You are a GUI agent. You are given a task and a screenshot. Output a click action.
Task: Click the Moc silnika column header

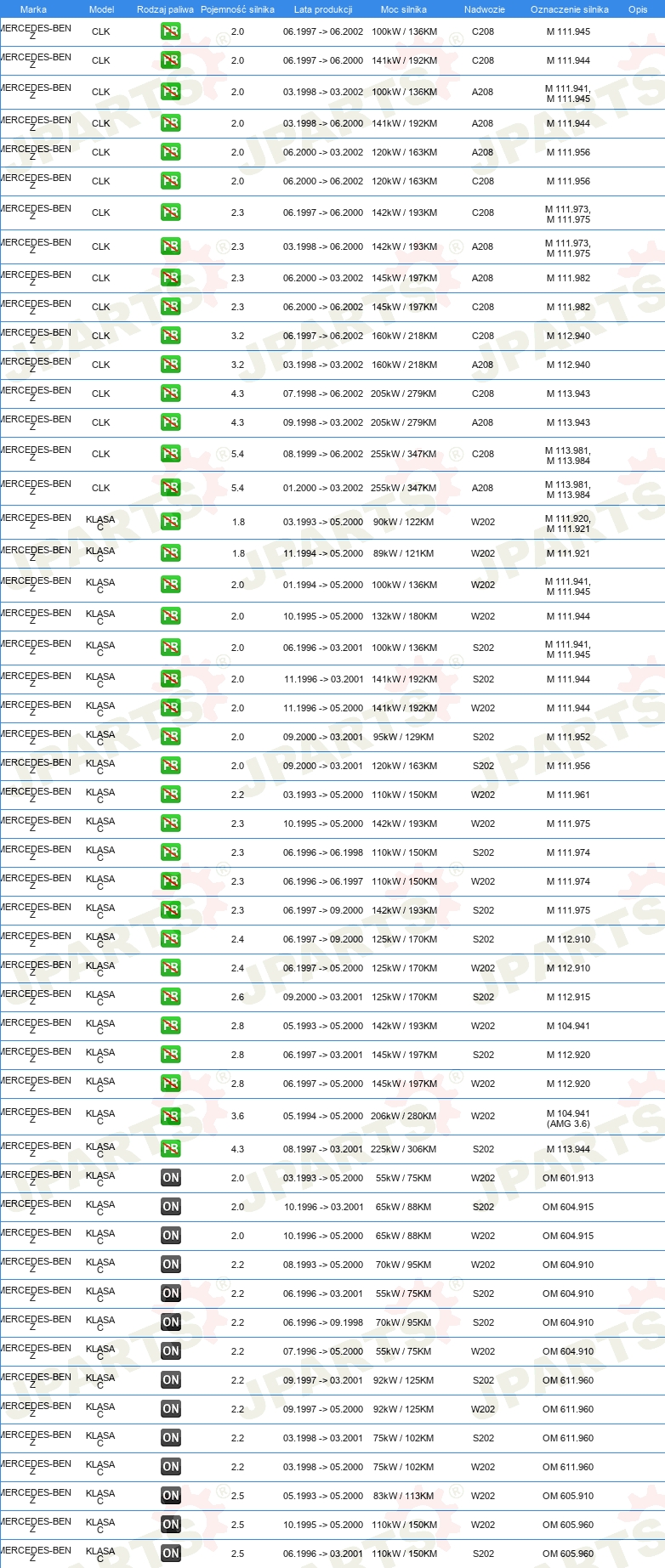(404, 9)
